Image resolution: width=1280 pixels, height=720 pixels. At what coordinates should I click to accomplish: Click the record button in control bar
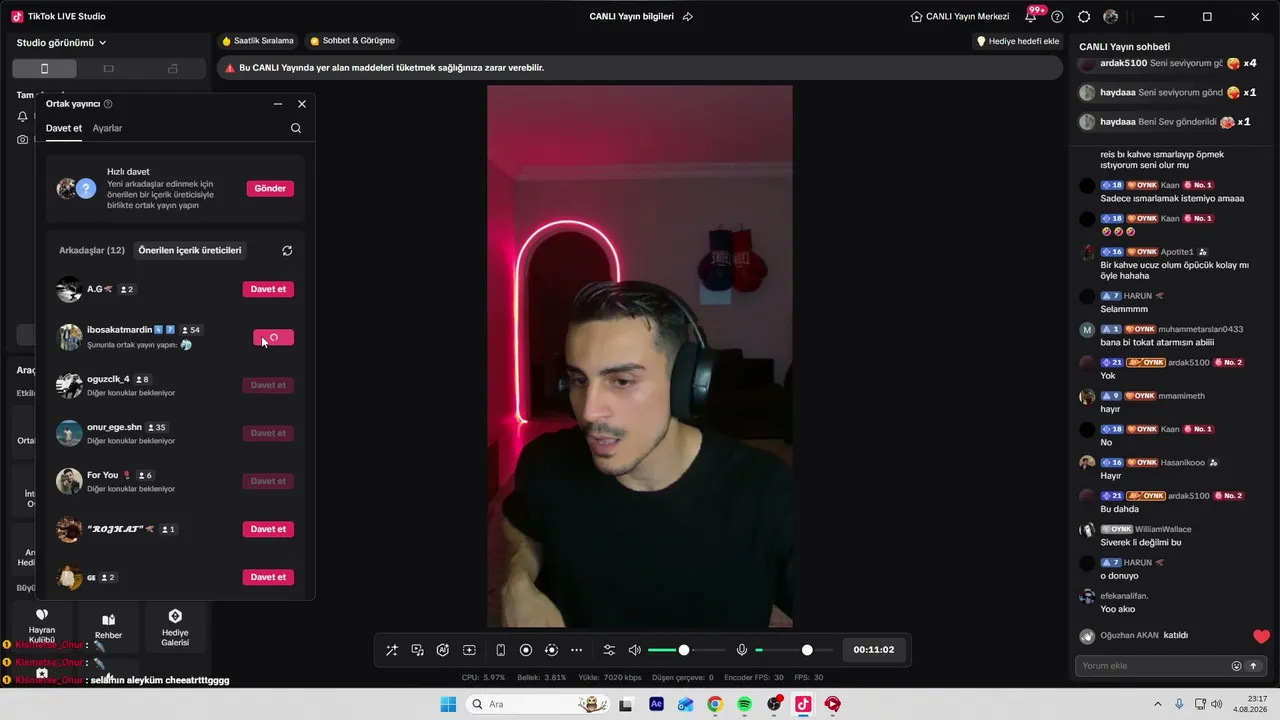526,650
